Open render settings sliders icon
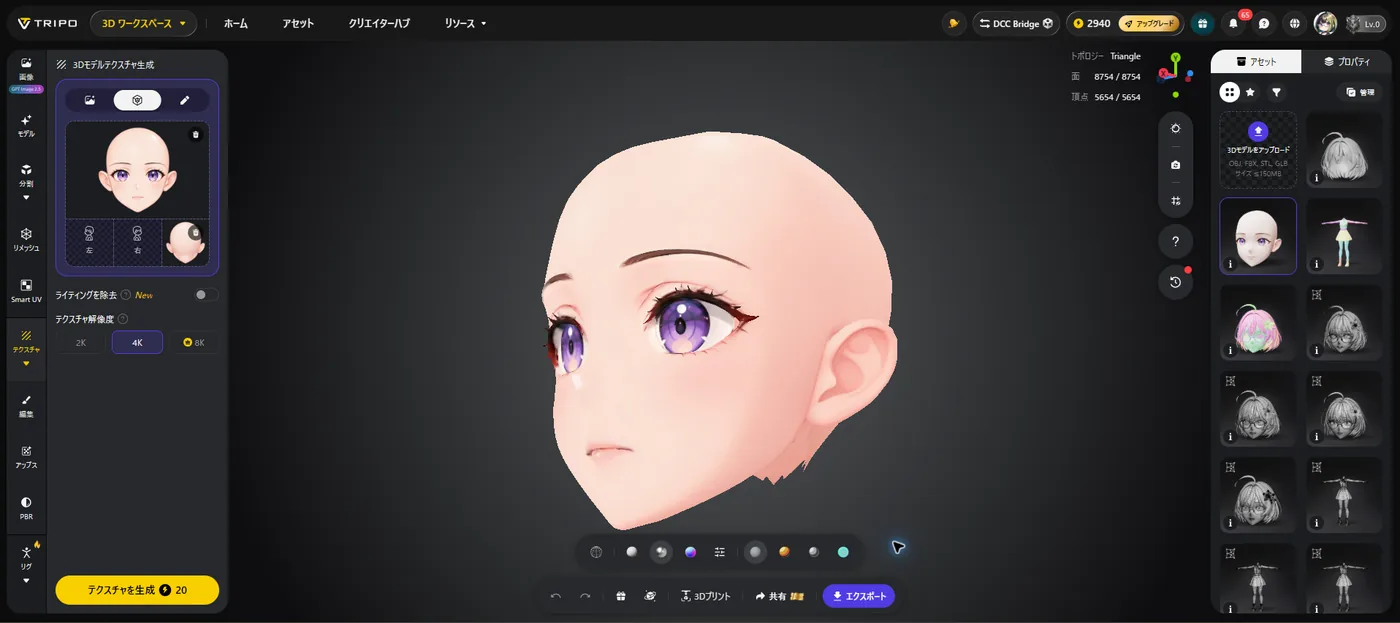 [x=720, y=552]
